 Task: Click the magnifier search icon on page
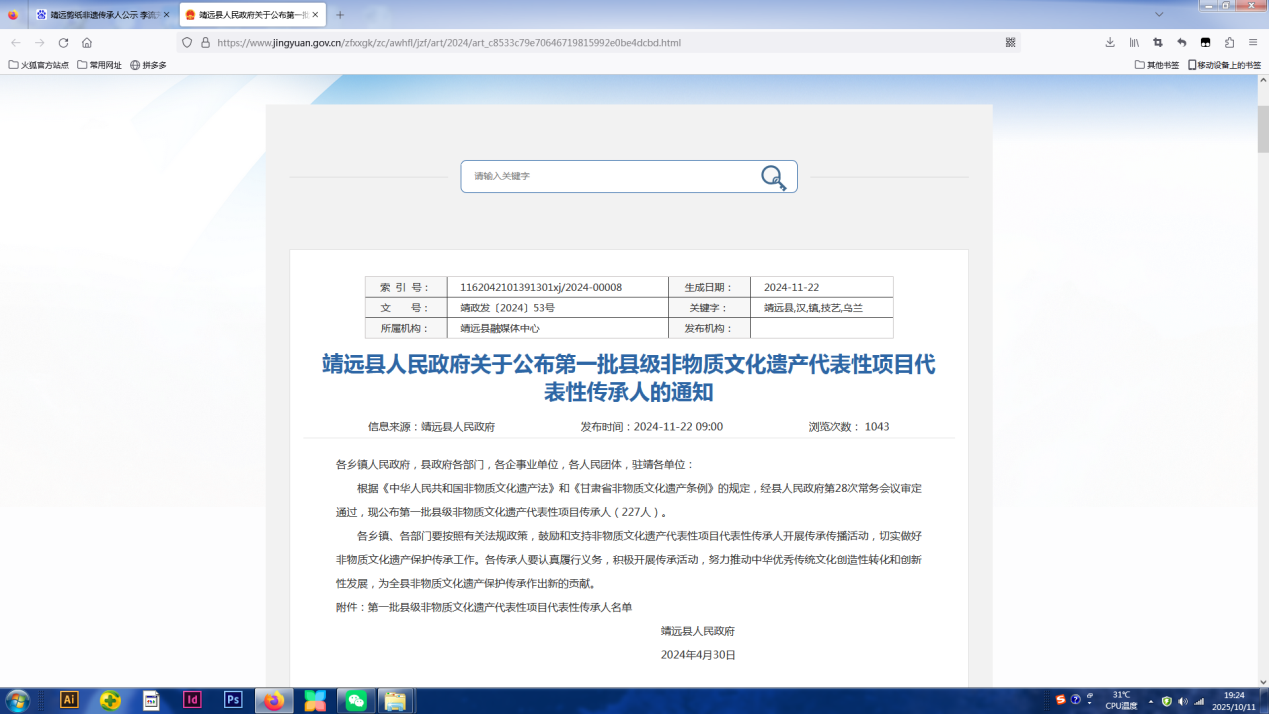coord(773,178)
